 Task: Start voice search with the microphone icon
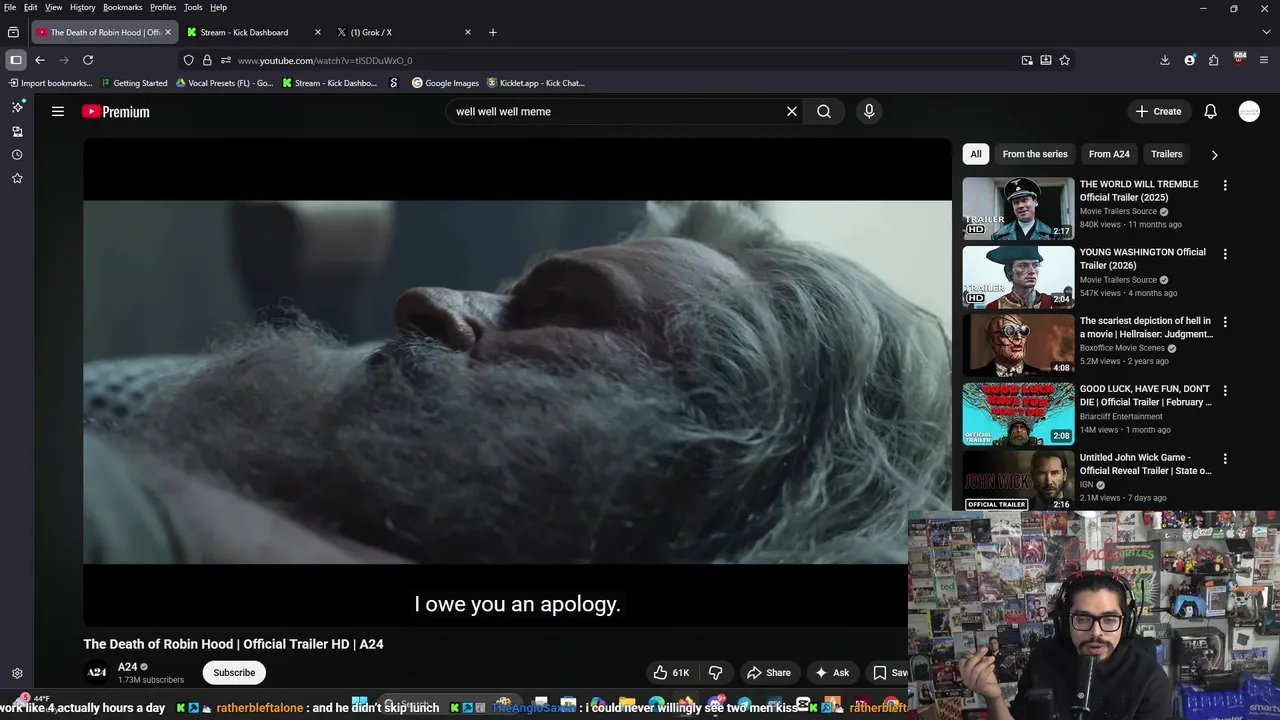pyautogui.click(x=869, y=111)
